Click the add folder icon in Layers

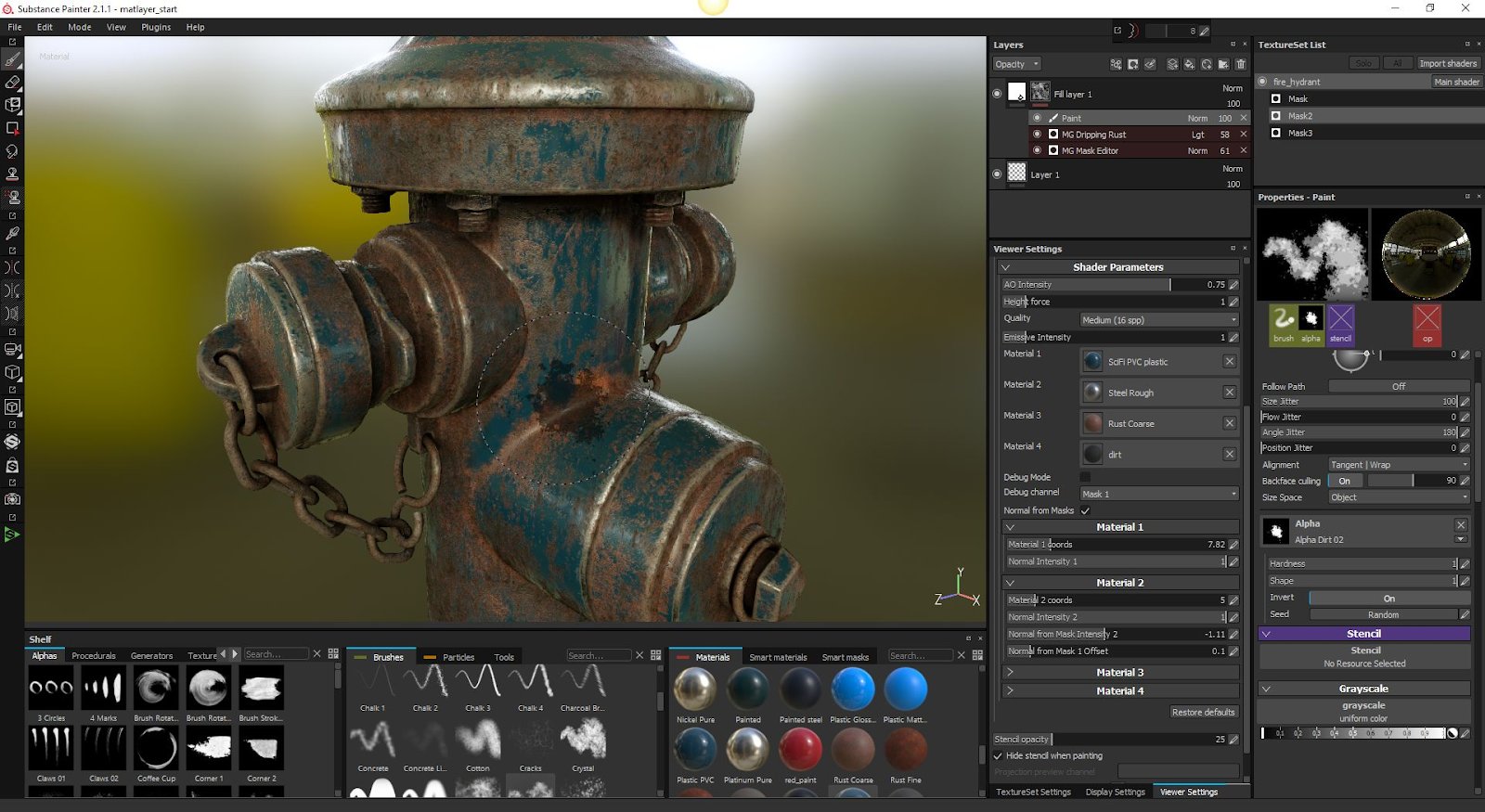pyautogui.click(x=1223, y=64)
